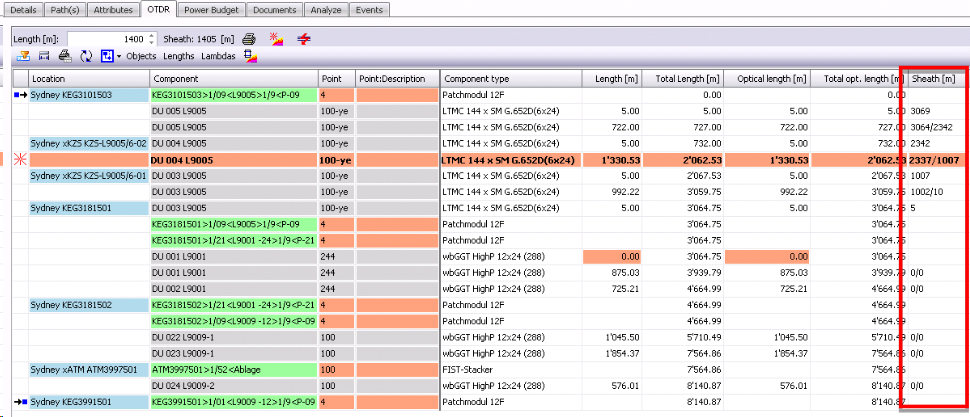Click the Total Length [m] column header
Image resolution: width=970 pixels, height=417 pixels.
coord(682,79)
